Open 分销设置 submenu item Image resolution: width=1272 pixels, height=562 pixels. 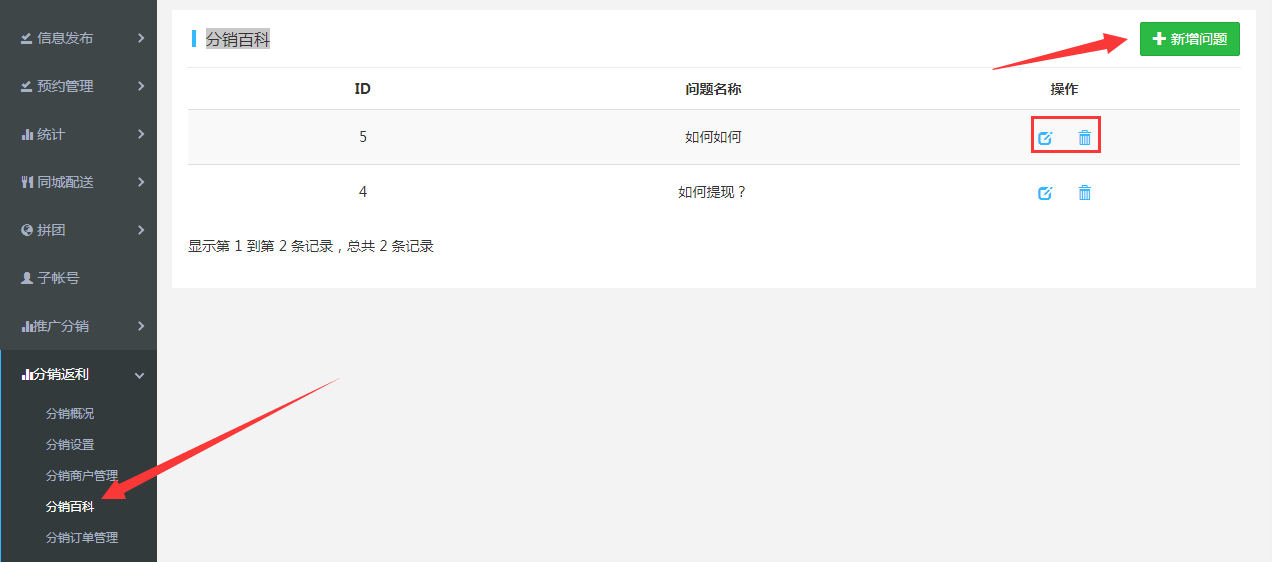click(x=70, y=444)
